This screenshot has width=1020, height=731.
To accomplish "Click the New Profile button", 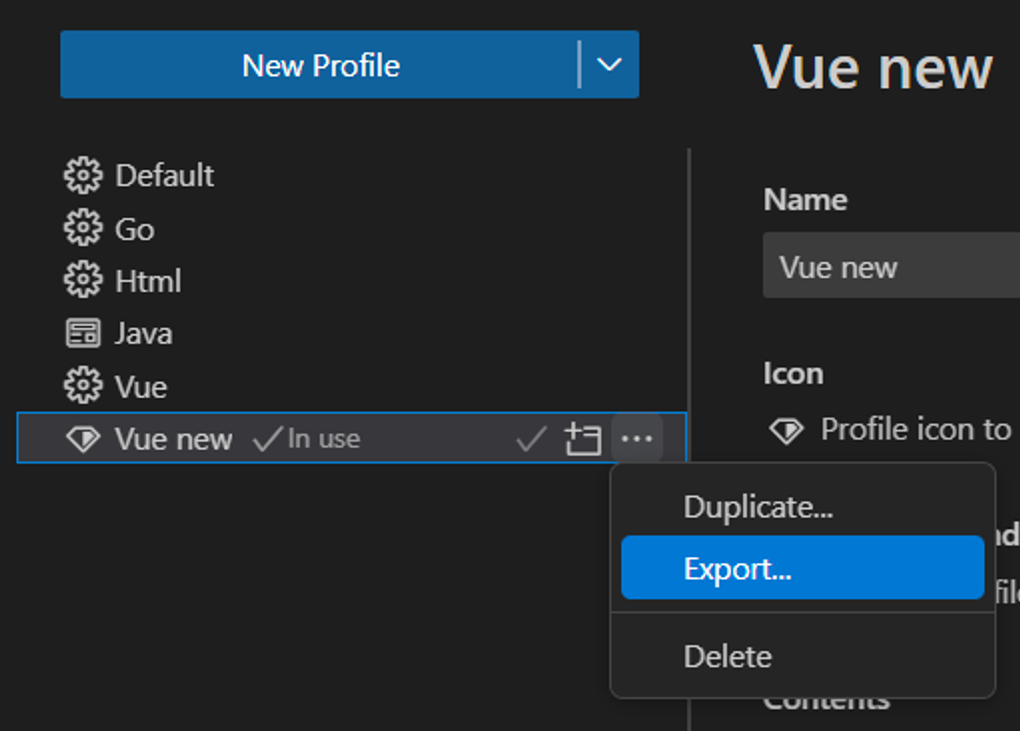I will [x=322, y=65].
